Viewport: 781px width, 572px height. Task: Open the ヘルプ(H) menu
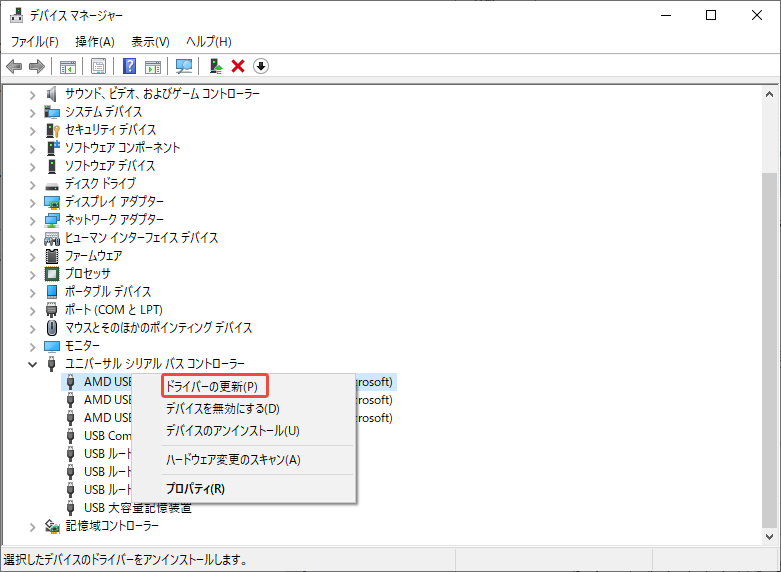click(x=209, y=42)
